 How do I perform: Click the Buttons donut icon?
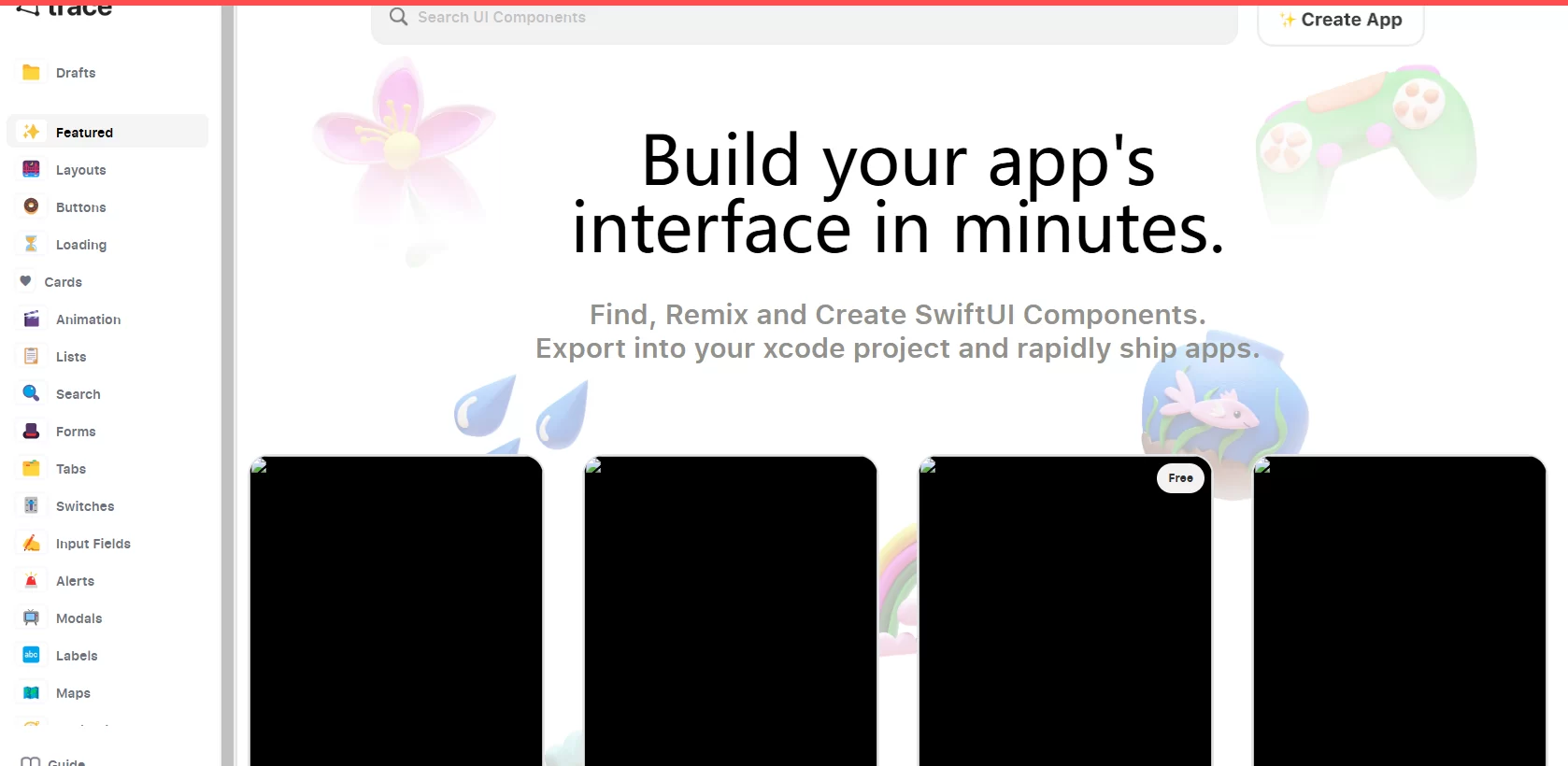(x=31, y=206)
